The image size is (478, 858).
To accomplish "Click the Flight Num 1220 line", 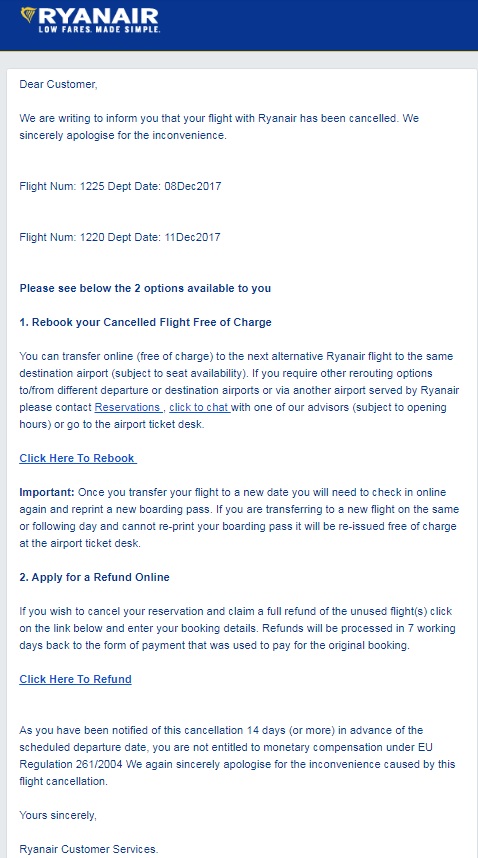I will pos(120,237).
